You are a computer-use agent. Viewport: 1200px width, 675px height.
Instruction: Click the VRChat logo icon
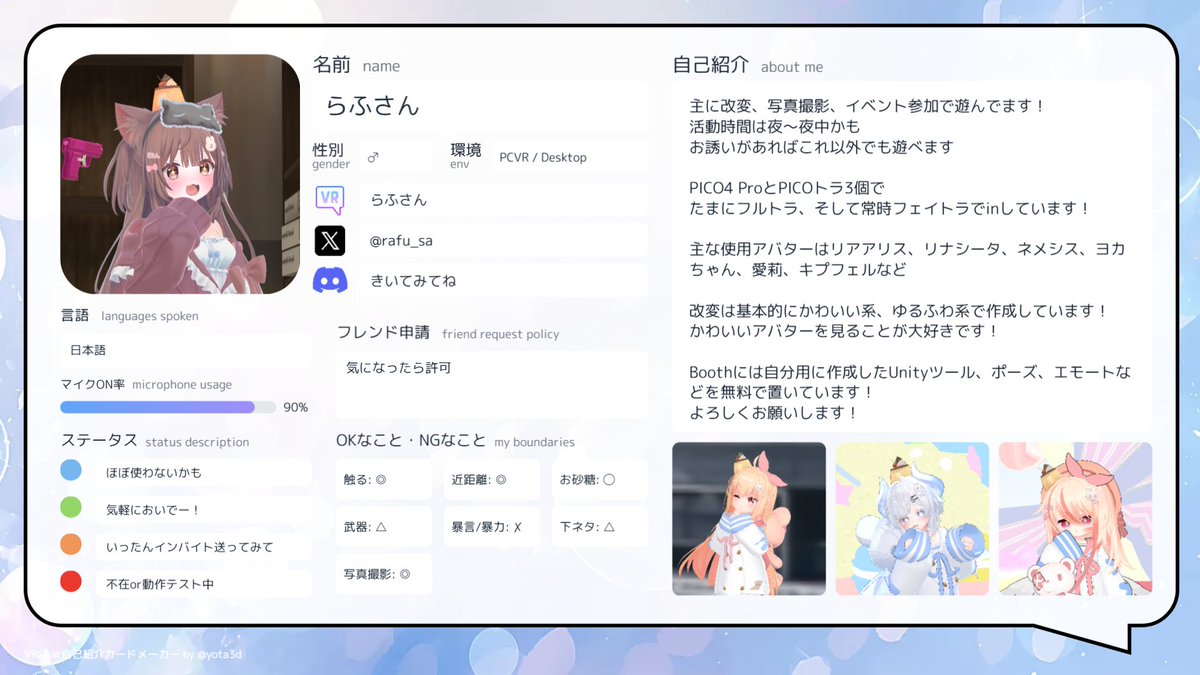tap(330, 200)
